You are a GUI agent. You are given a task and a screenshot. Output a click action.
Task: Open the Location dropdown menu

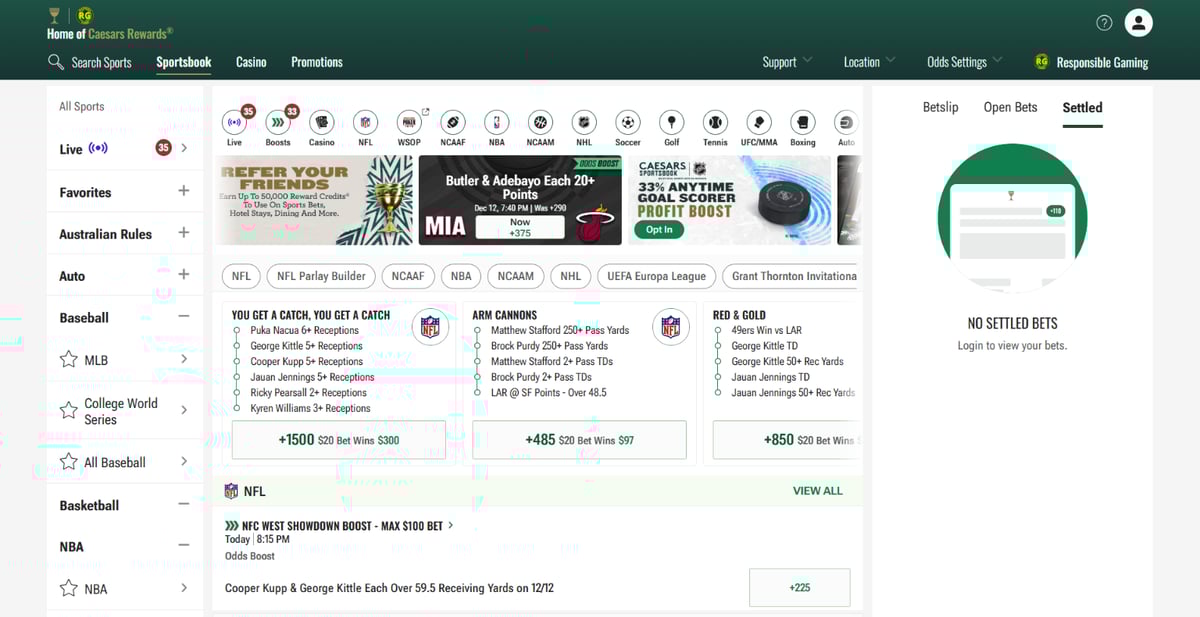[869, 62]
